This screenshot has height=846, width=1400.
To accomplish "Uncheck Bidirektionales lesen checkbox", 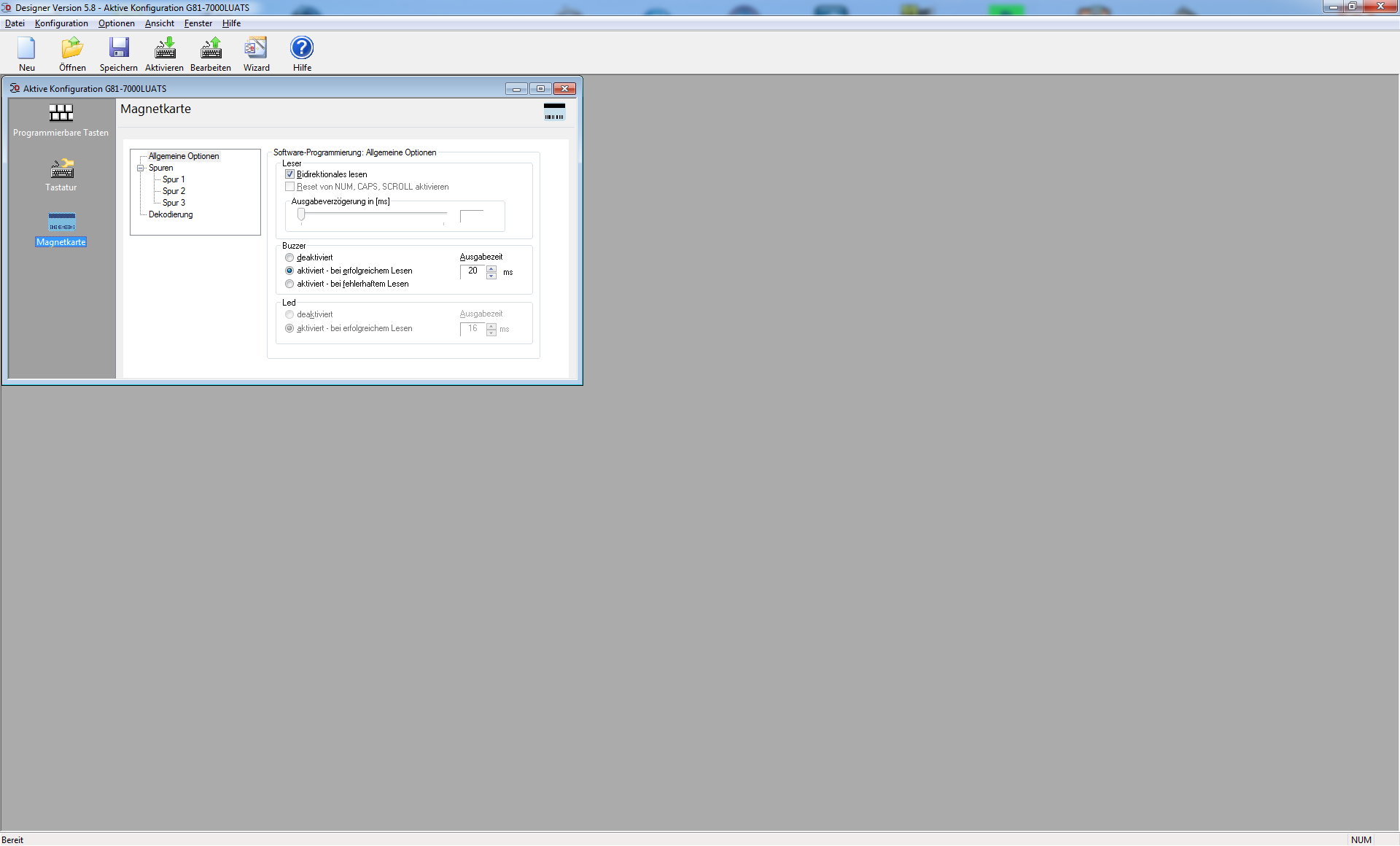I will click(x=290, y=174).
